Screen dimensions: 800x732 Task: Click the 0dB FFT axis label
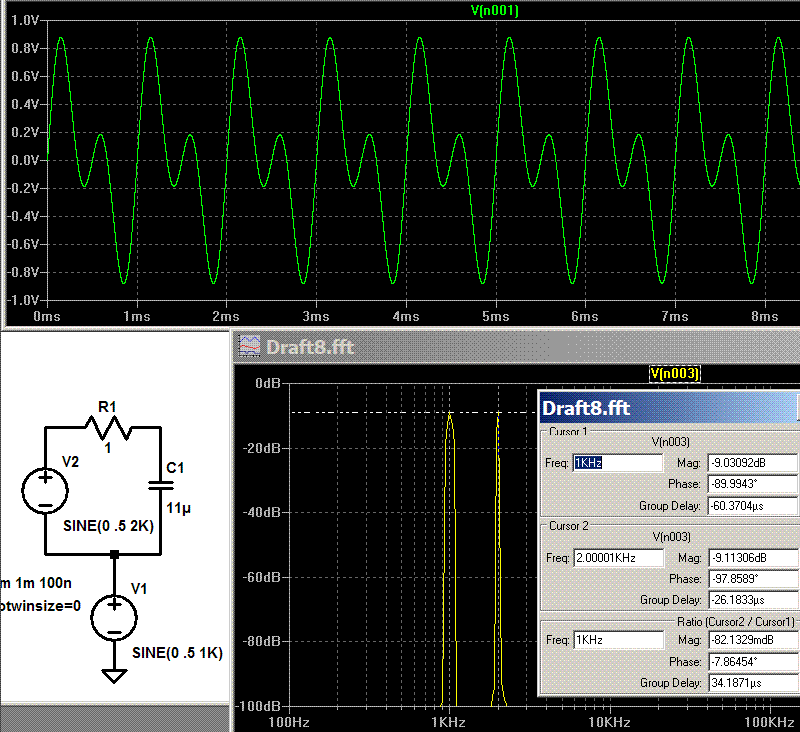coord(268,383)
